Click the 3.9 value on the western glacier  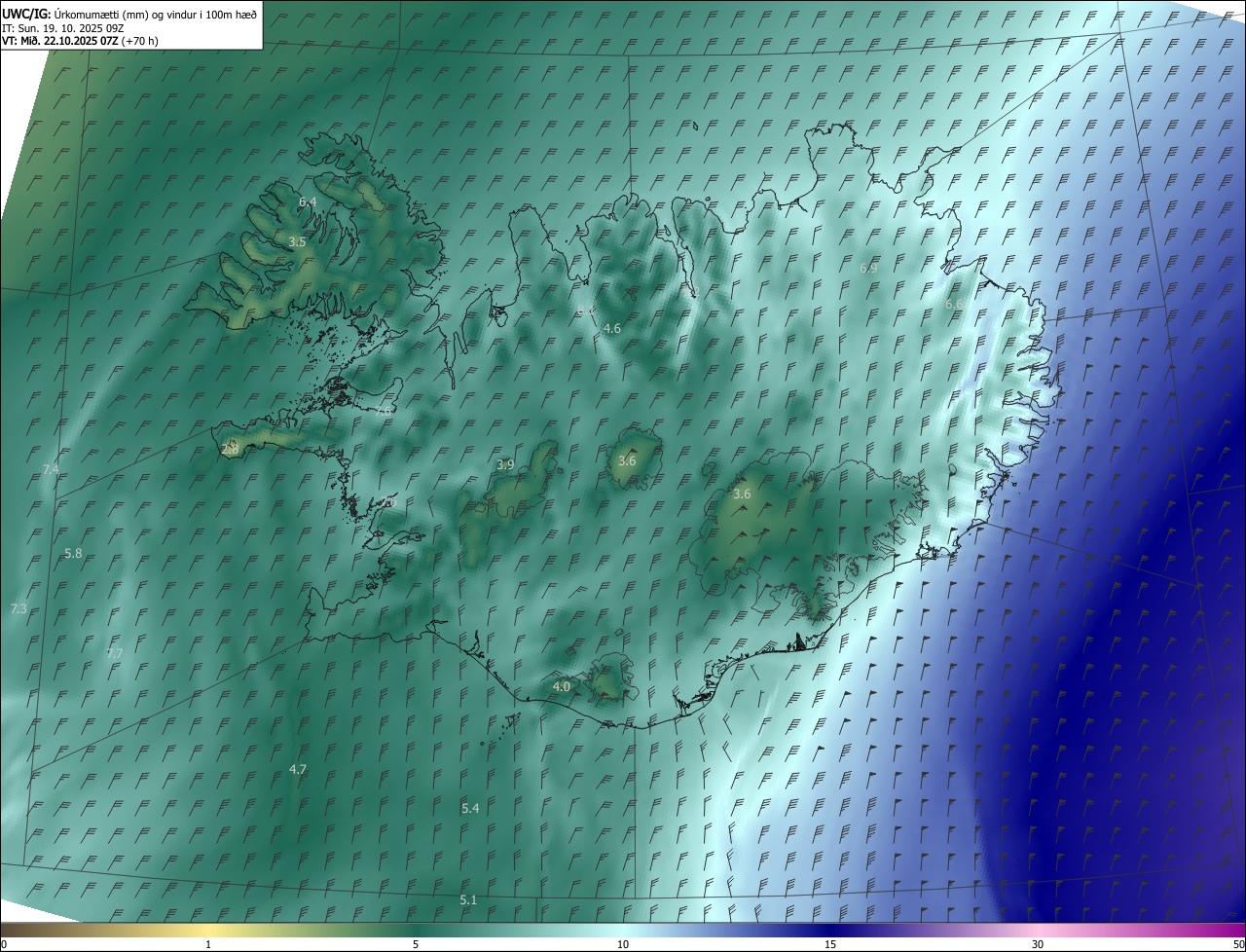(505, 465)
